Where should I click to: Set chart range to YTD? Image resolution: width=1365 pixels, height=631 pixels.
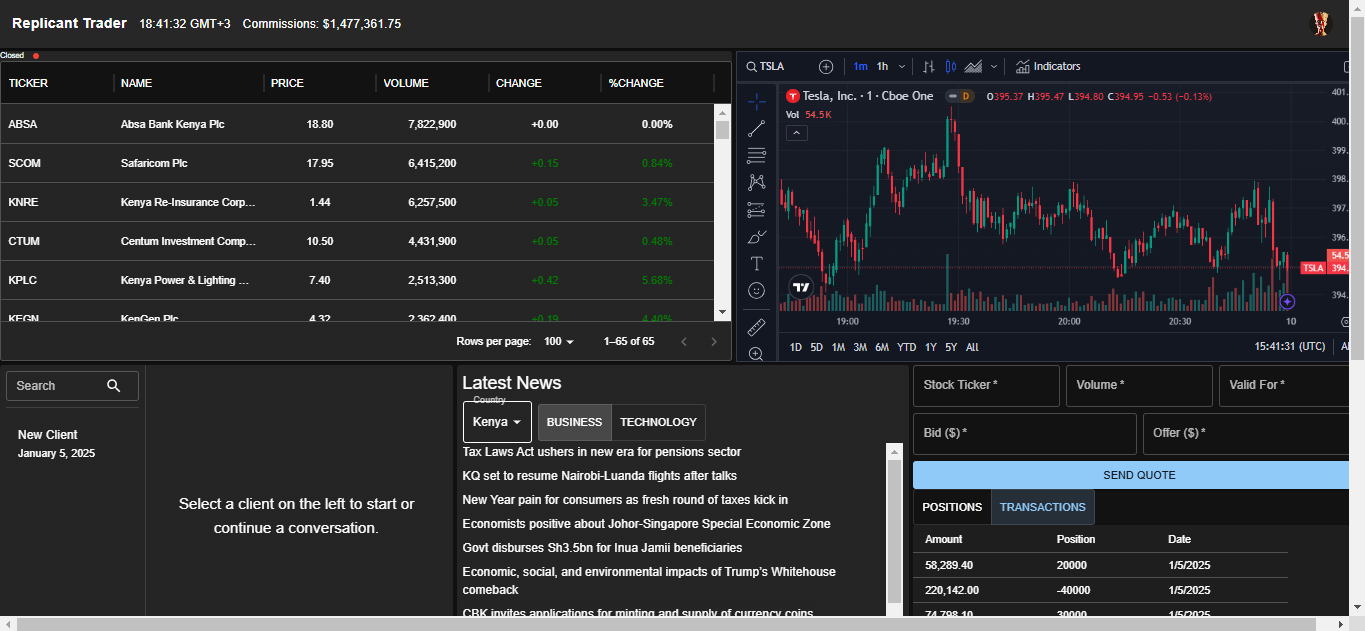(906, 347)
